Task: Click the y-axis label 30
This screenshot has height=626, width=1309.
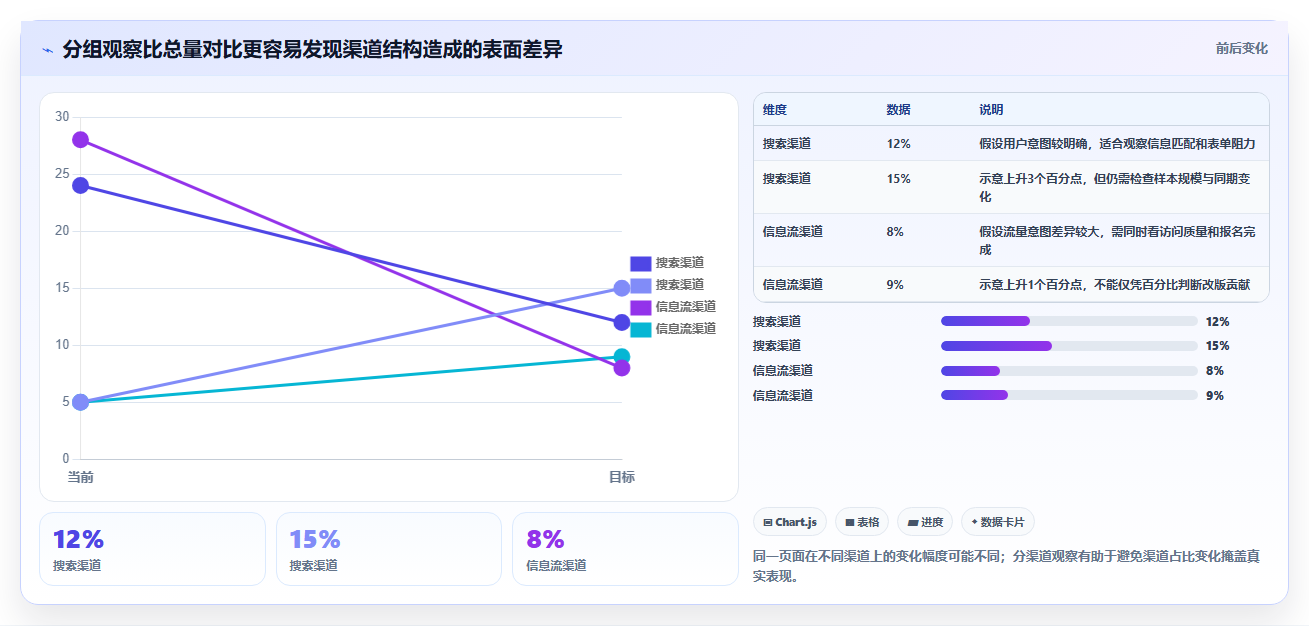Action: click(62, 117)
